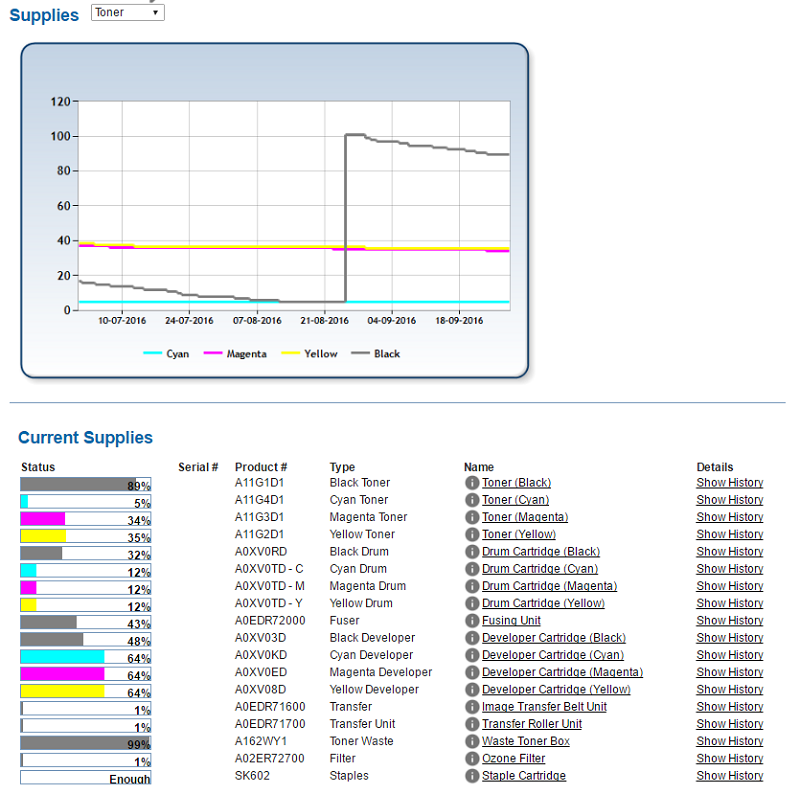The height and width of the screenshot is (794, 800).
Task: Click info icon beside Toner (Magenta)
Action: pyautogui.click(x=472, y=517)
